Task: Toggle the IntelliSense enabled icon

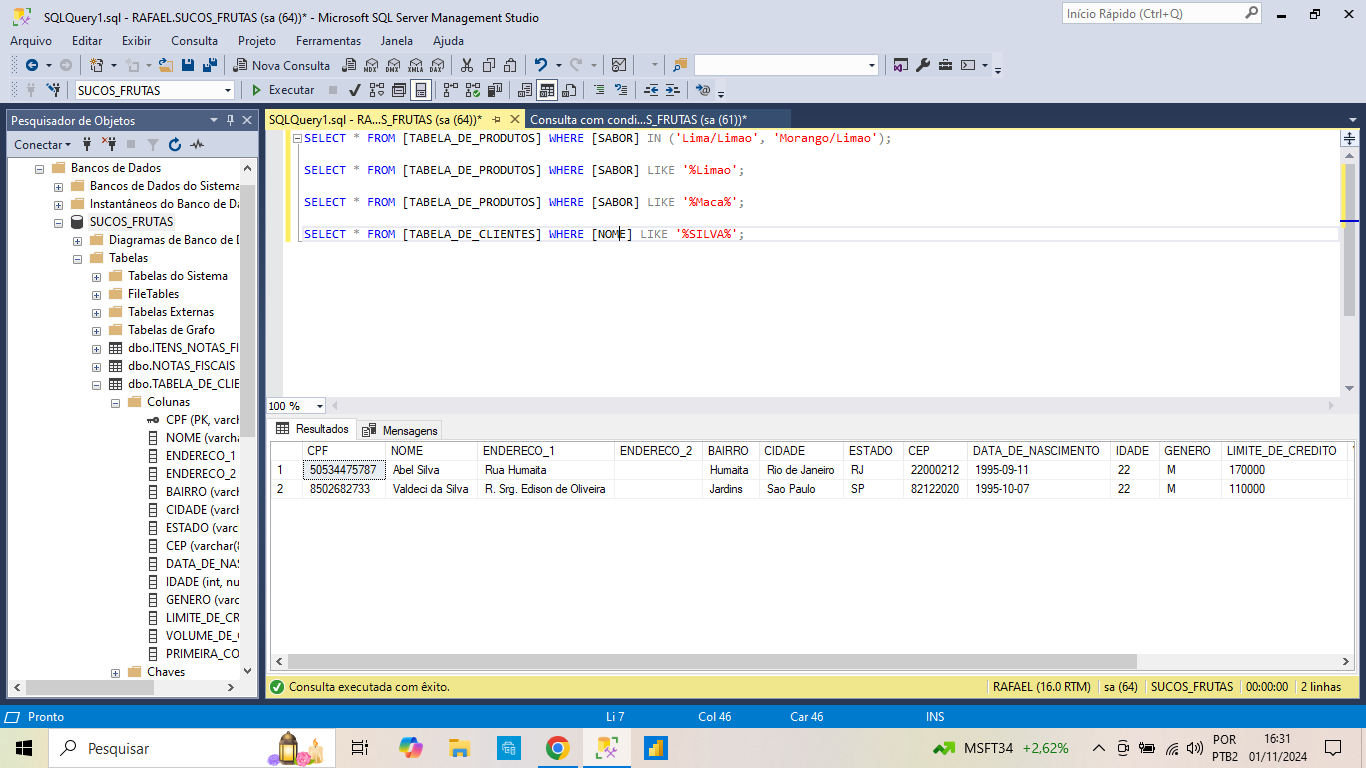Action: click(x=421, y=90)
